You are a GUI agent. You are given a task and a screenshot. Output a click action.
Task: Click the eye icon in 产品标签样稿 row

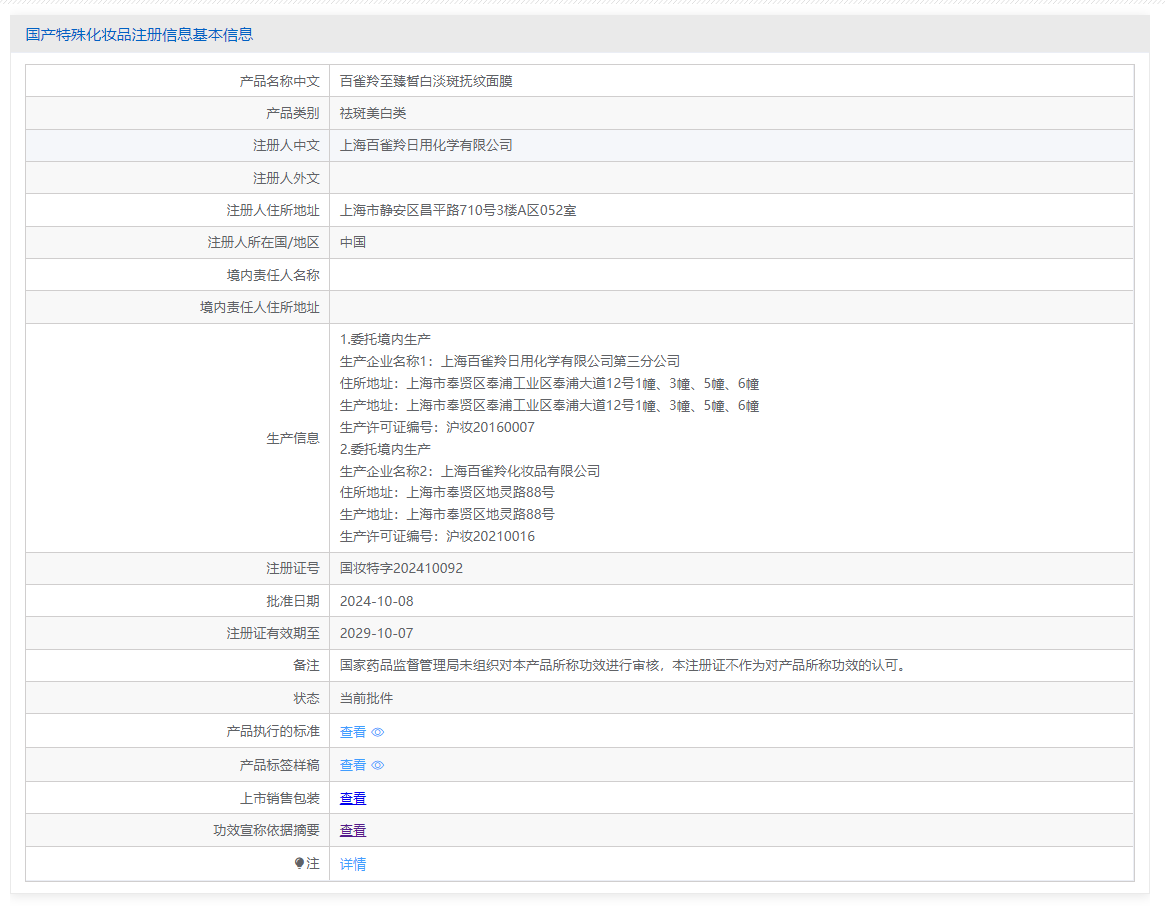(377, 766)
